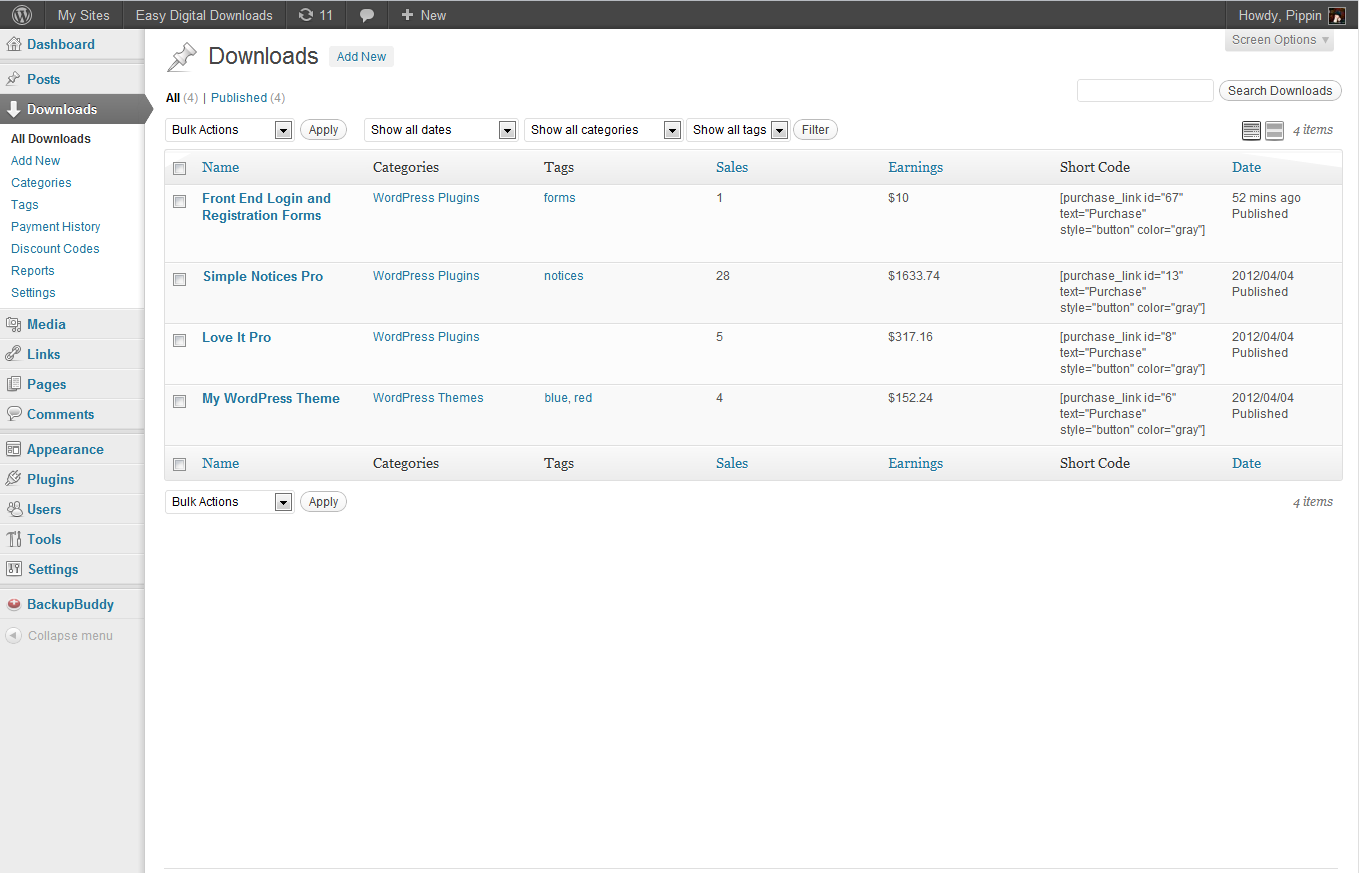The image size is (1359, 873).
Task: Open the Show all categories dropdown
Action: [603, 130]
